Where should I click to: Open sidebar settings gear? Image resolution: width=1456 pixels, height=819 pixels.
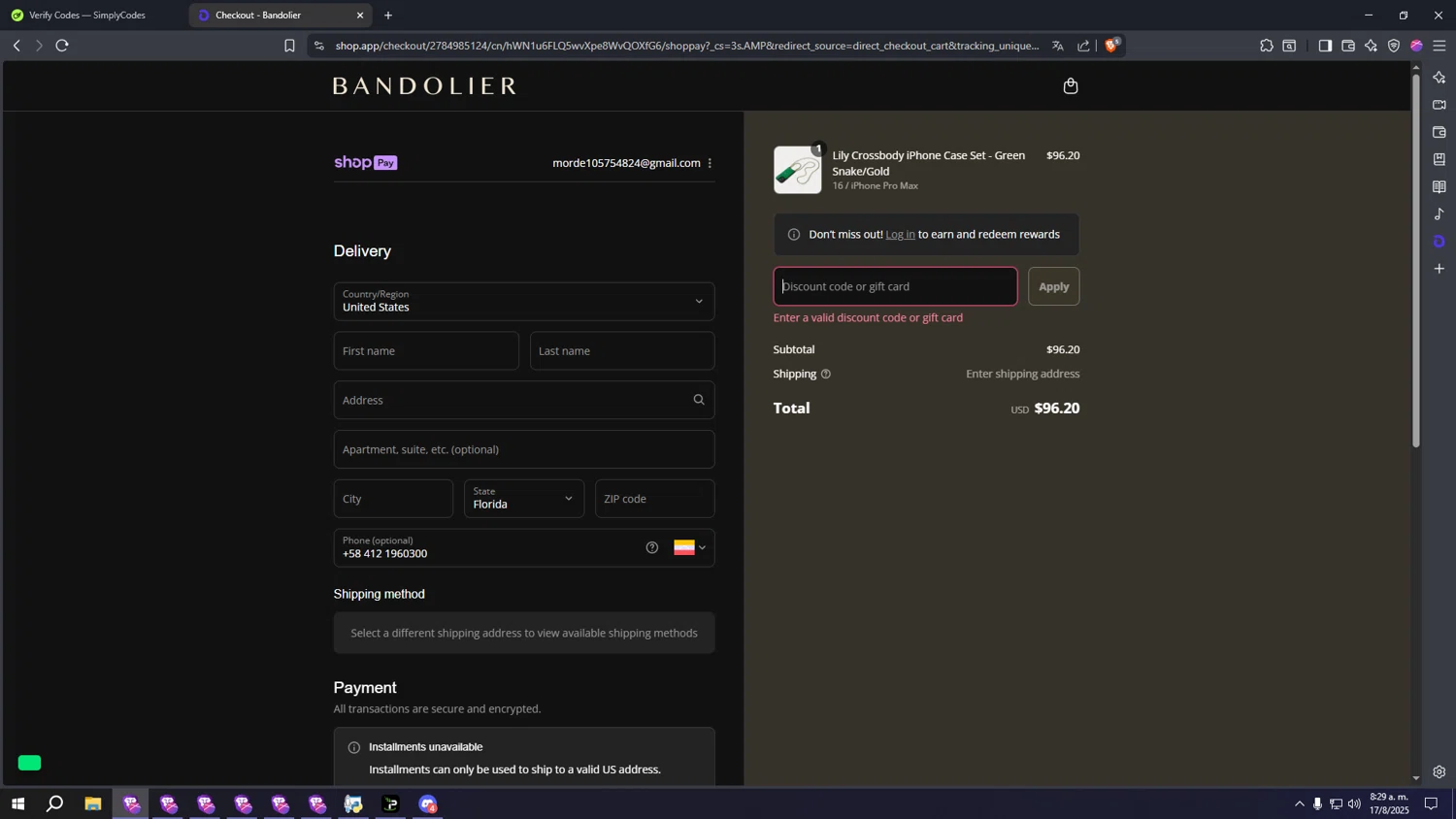coord(1439,772)
